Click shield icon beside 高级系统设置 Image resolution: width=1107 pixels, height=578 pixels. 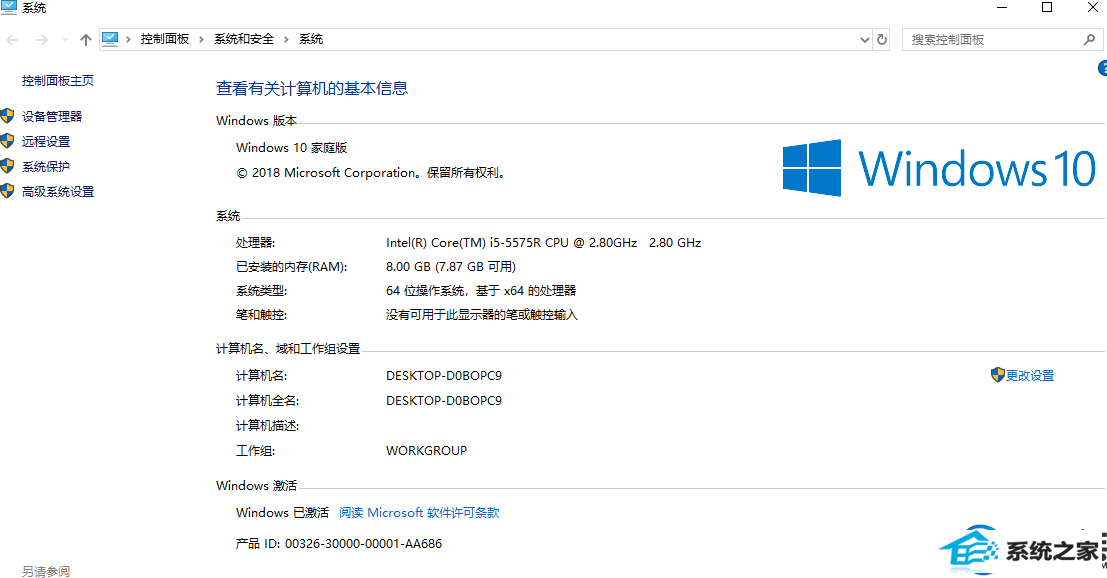(8, 191)
